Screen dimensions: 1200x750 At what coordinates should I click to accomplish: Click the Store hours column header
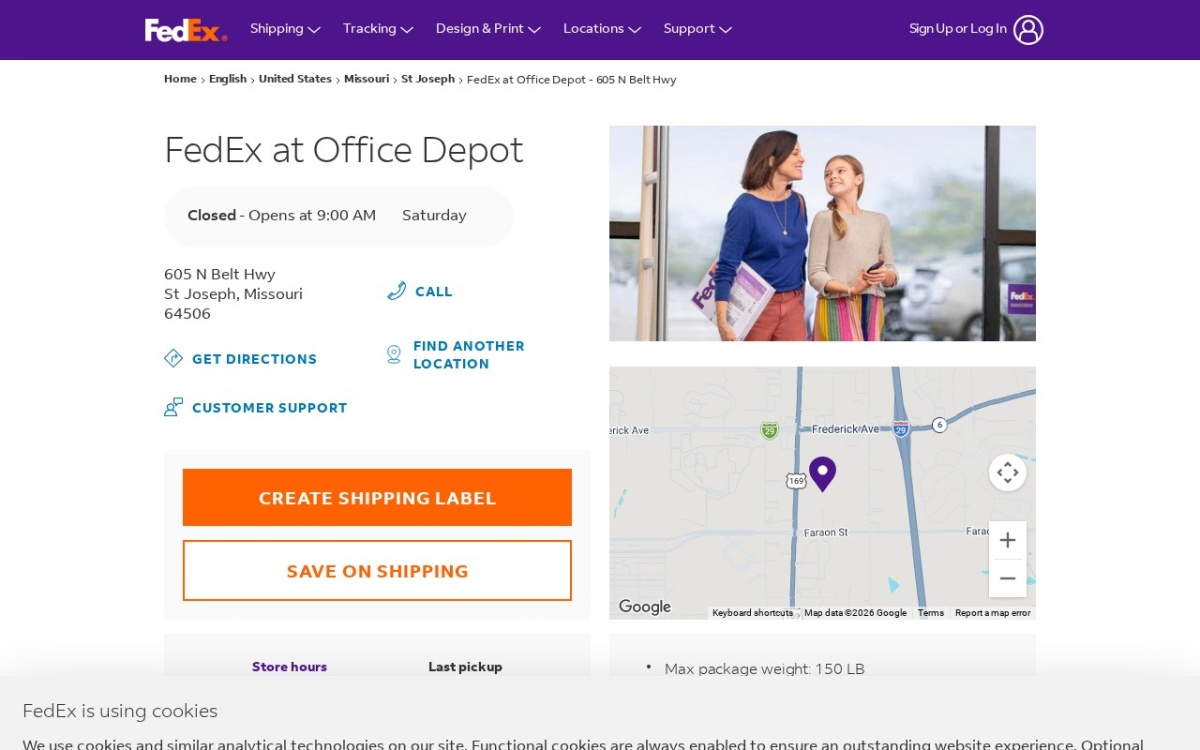click(x=289, y=667)
